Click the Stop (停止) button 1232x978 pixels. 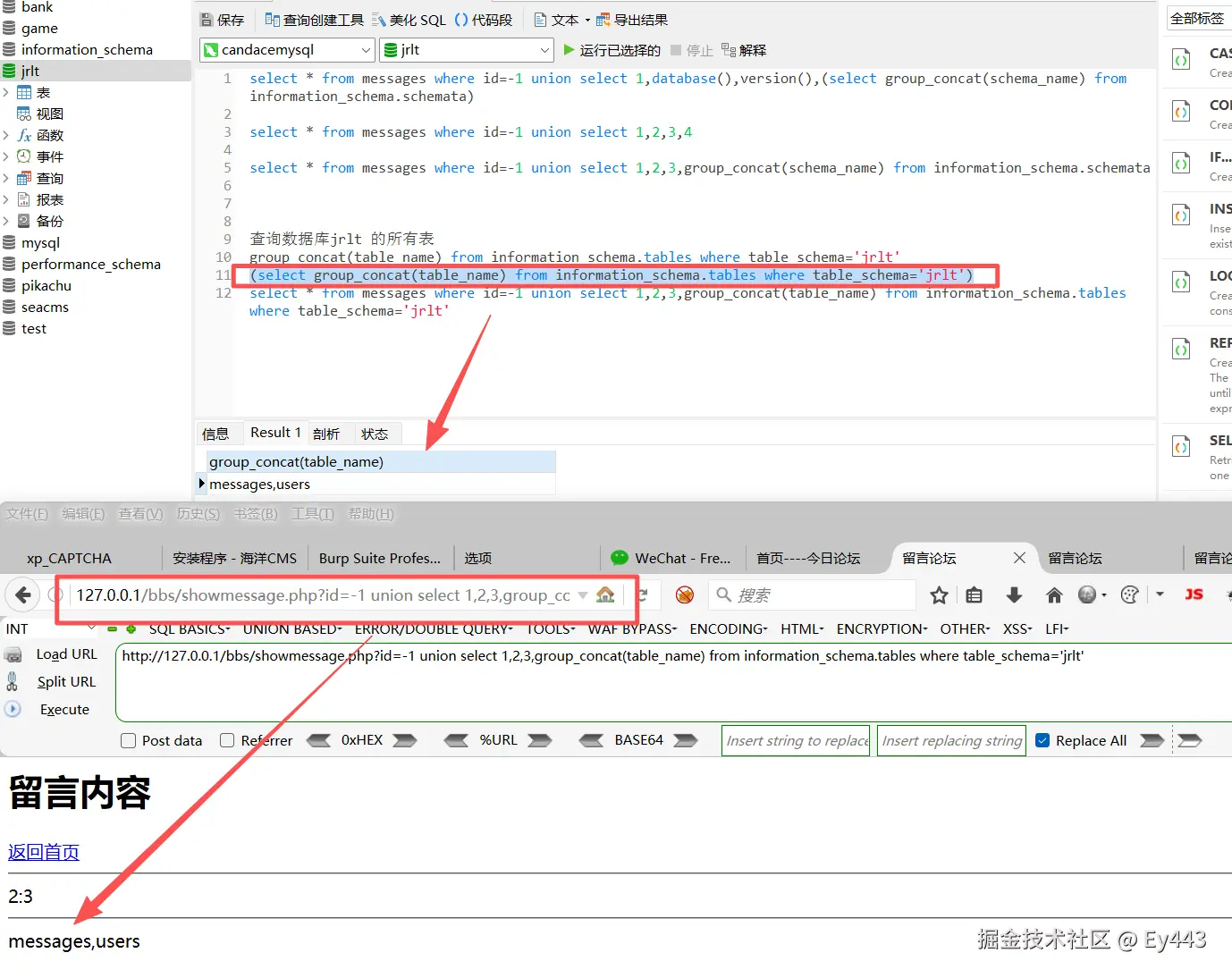692,50
